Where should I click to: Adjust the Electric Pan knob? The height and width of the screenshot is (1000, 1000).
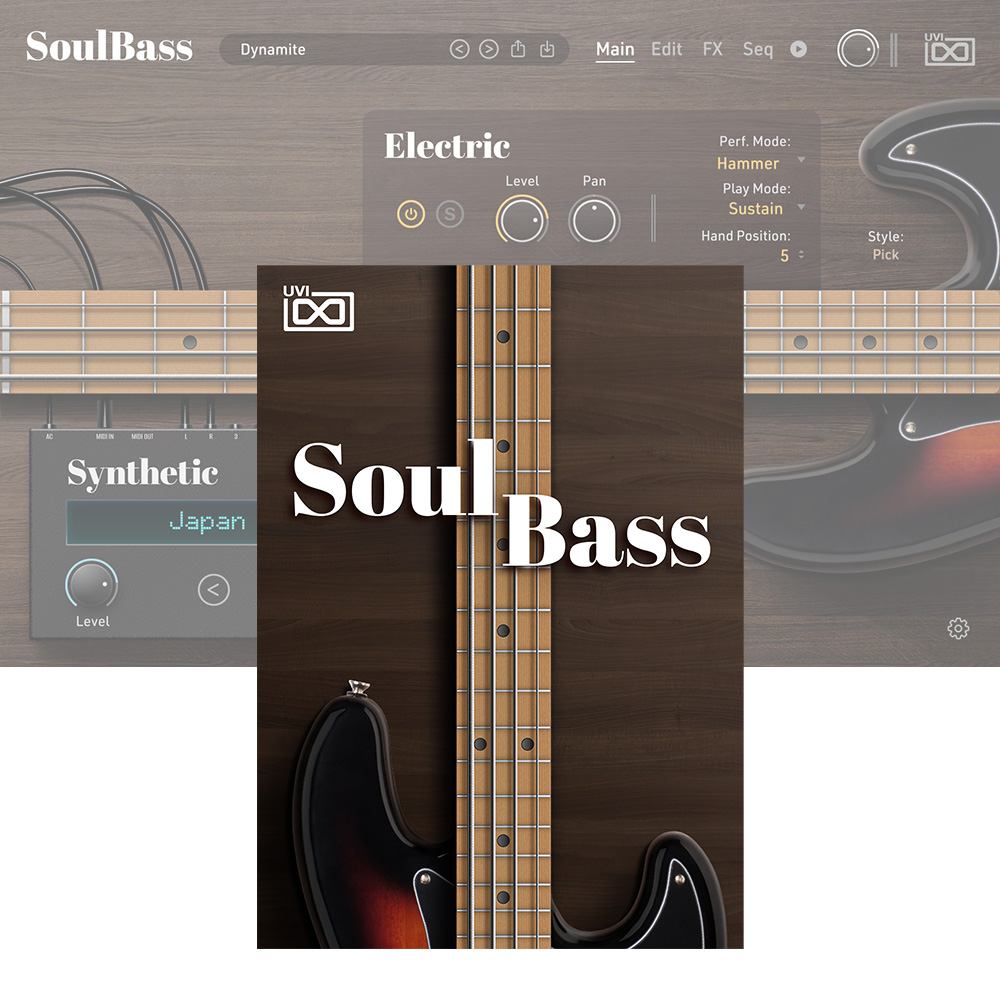pyautogui.click(x=594, y=220)
